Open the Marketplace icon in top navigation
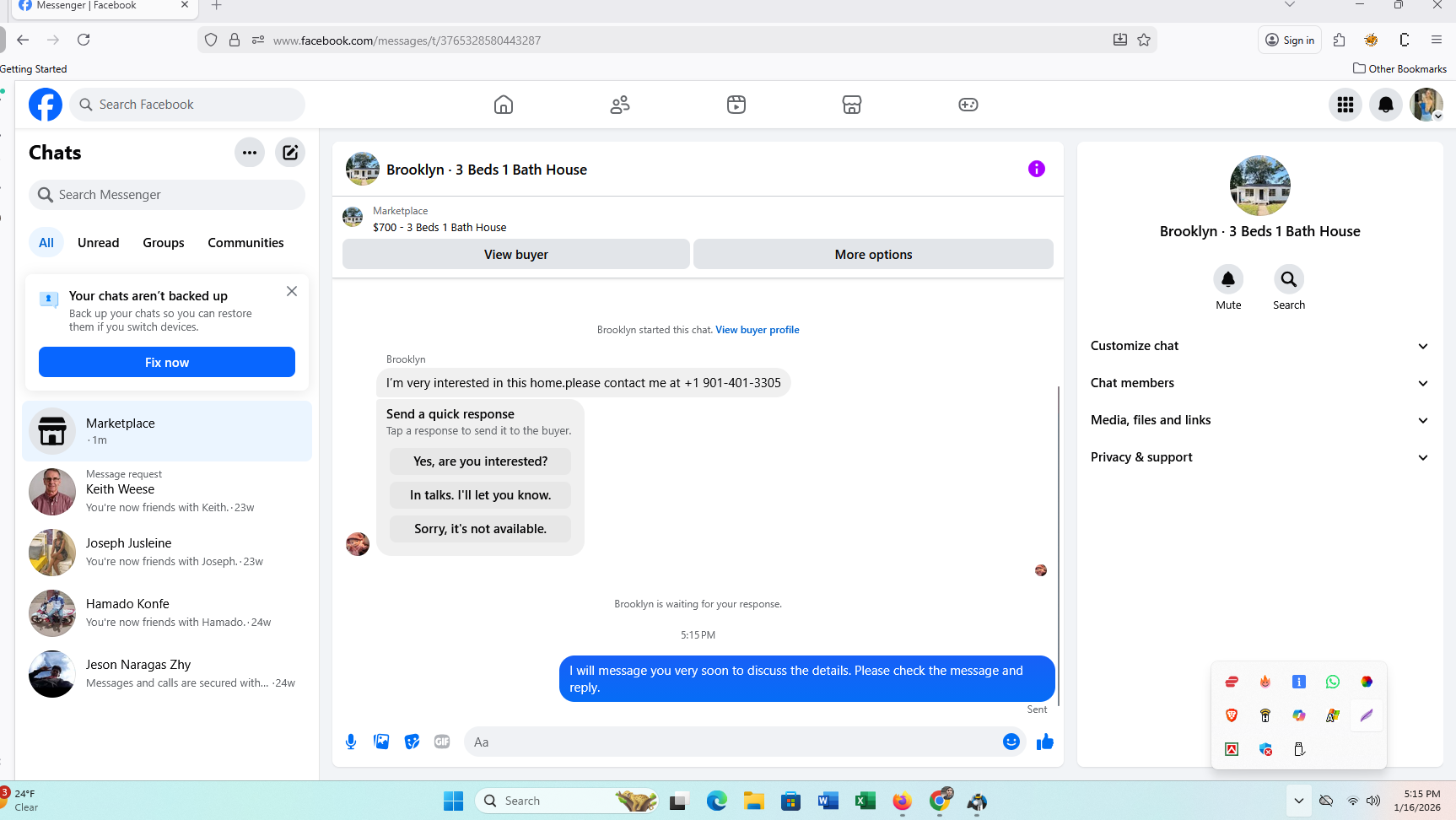The image size is (1456, 820). click(x=852, y=105)
